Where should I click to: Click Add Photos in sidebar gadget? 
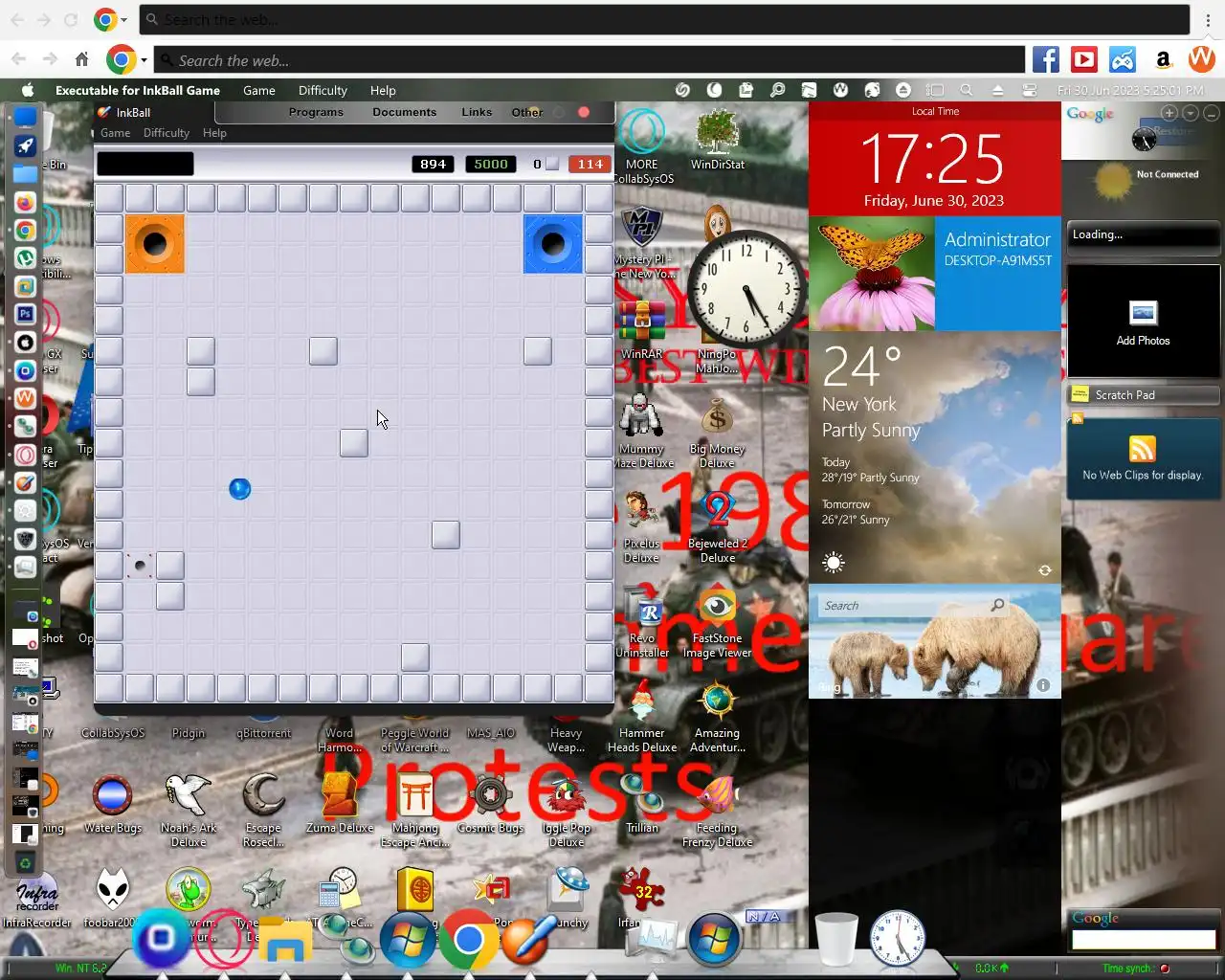[1143, 323]
